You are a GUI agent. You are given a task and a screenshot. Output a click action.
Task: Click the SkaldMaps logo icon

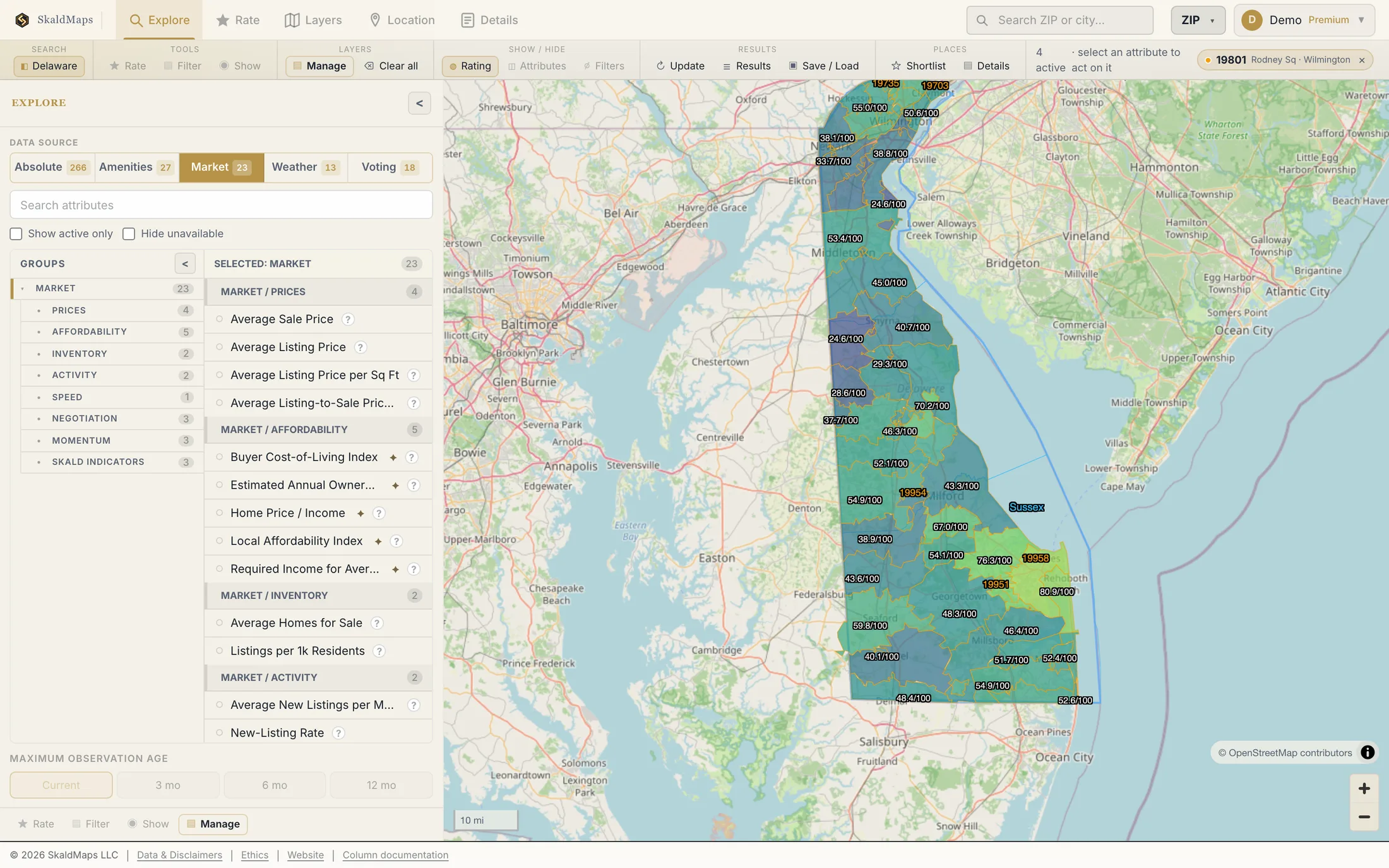[x=22, y=20]
